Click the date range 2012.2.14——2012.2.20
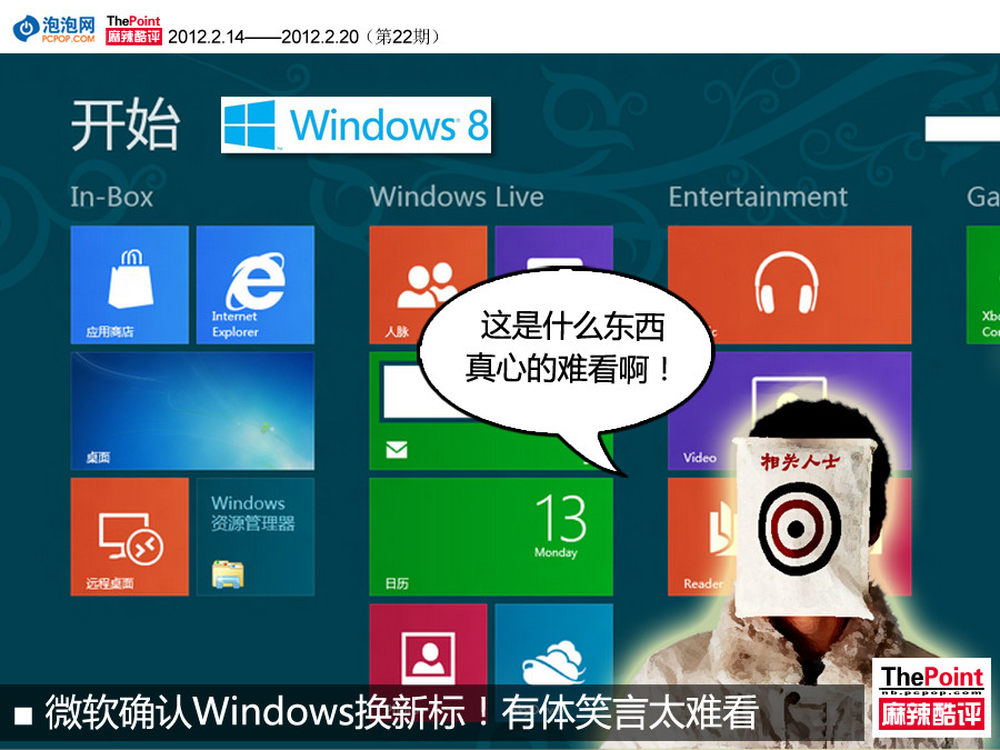This screenshot has width=1000, height=750. click(x=263, y=36)
